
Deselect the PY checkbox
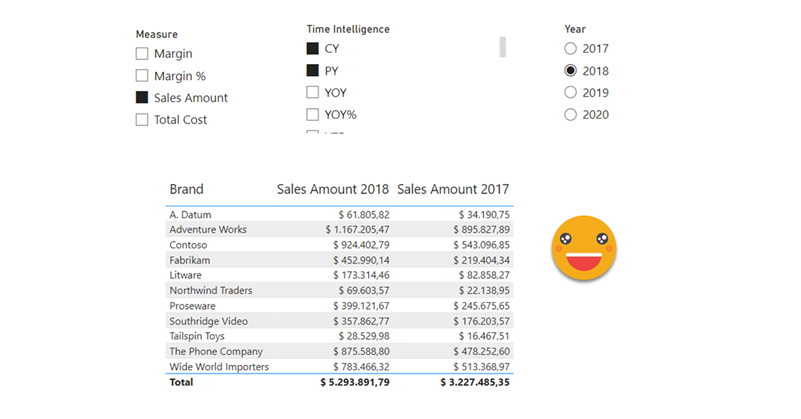point(313,70)
